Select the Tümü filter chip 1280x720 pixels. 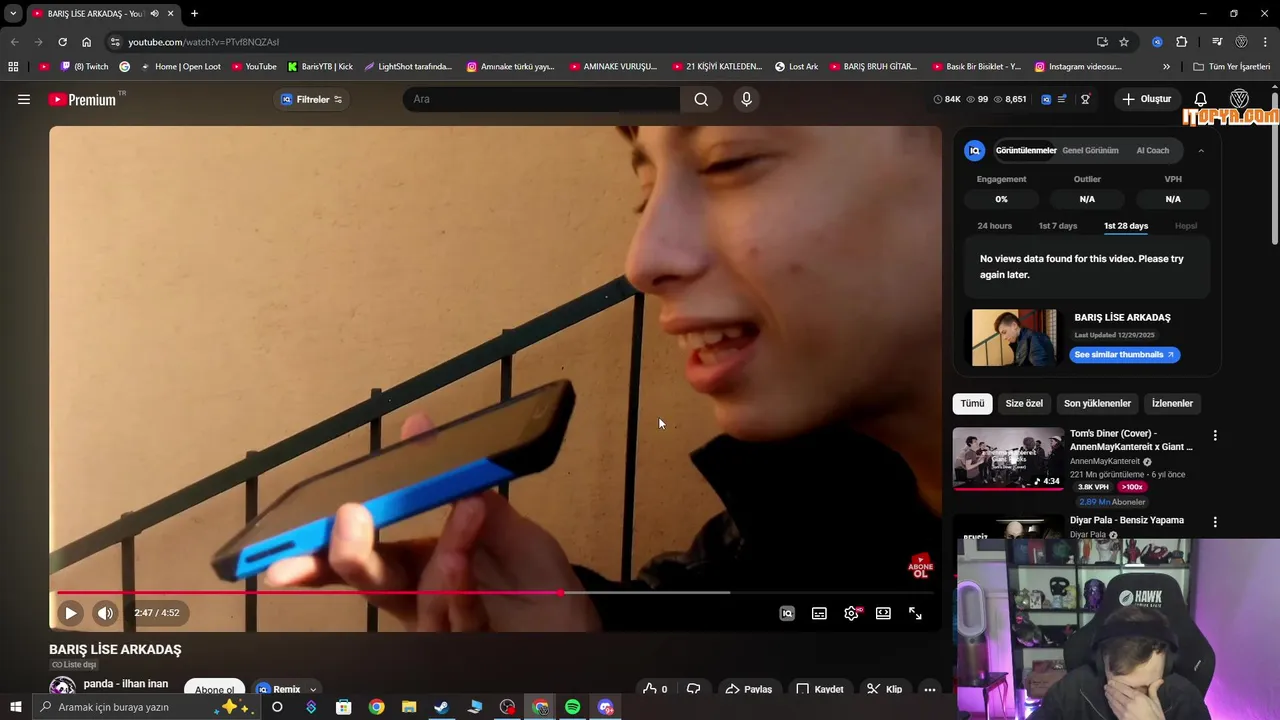click(x=972, y=403)
